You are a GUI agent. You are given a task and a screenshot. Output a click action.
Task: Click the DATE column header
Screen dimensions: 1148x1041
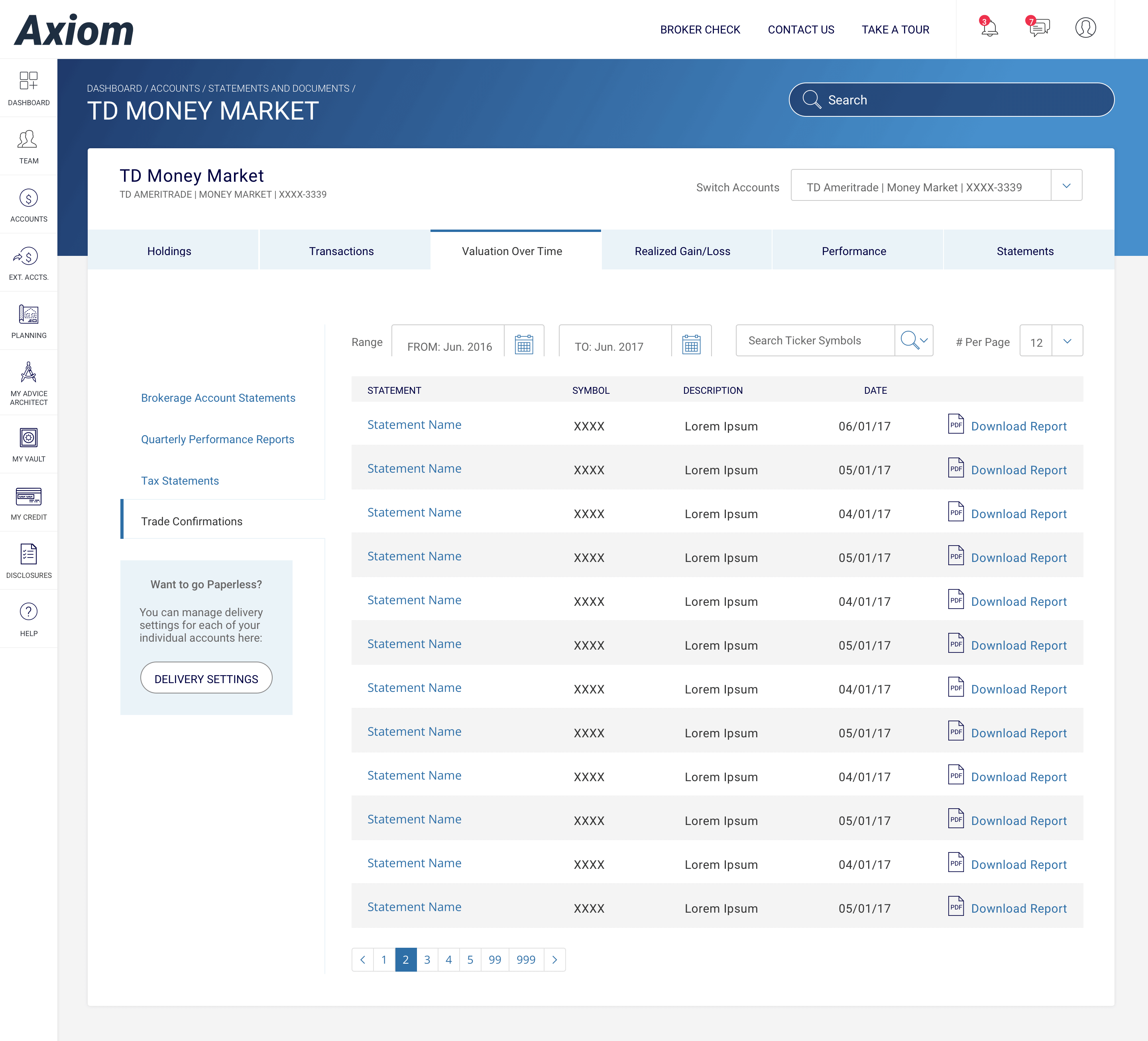click(875, 390)
